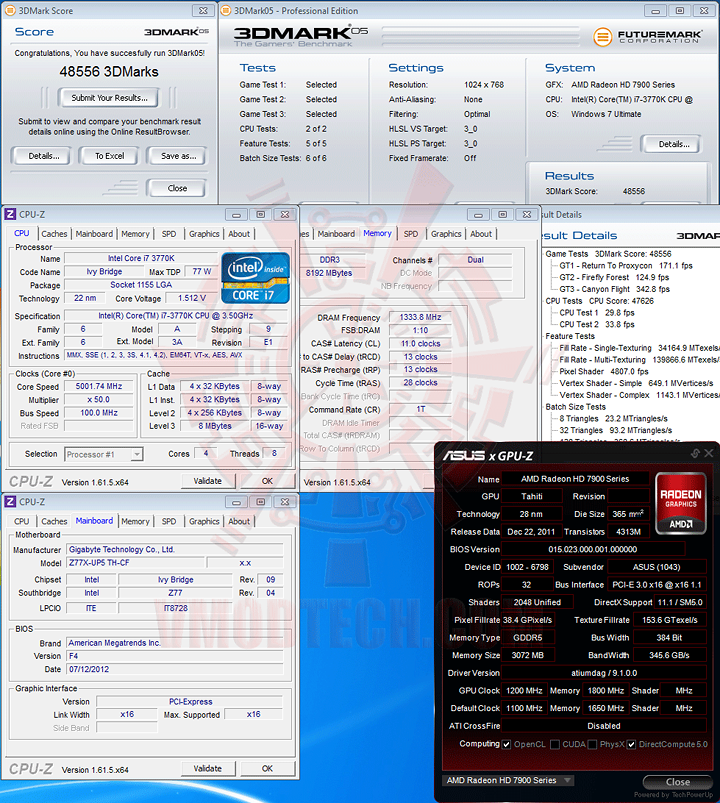Image resolution: width=720 pixels, height=803 pixels.
Task: Click Validate in the CPU-Z Mainboard window
Action: tap(207, 769)
